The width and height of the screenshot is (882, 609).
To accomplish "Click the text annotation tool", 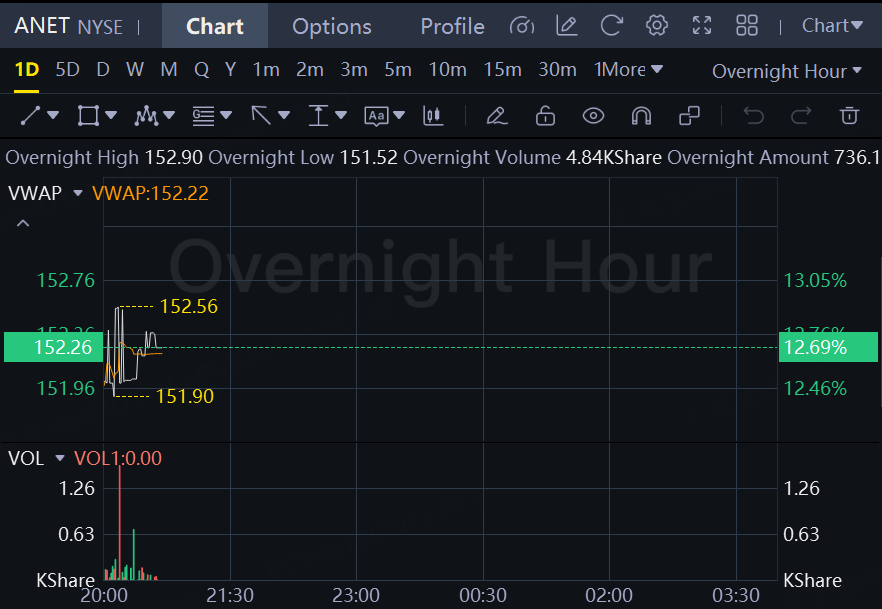I will tap(376, 116).
